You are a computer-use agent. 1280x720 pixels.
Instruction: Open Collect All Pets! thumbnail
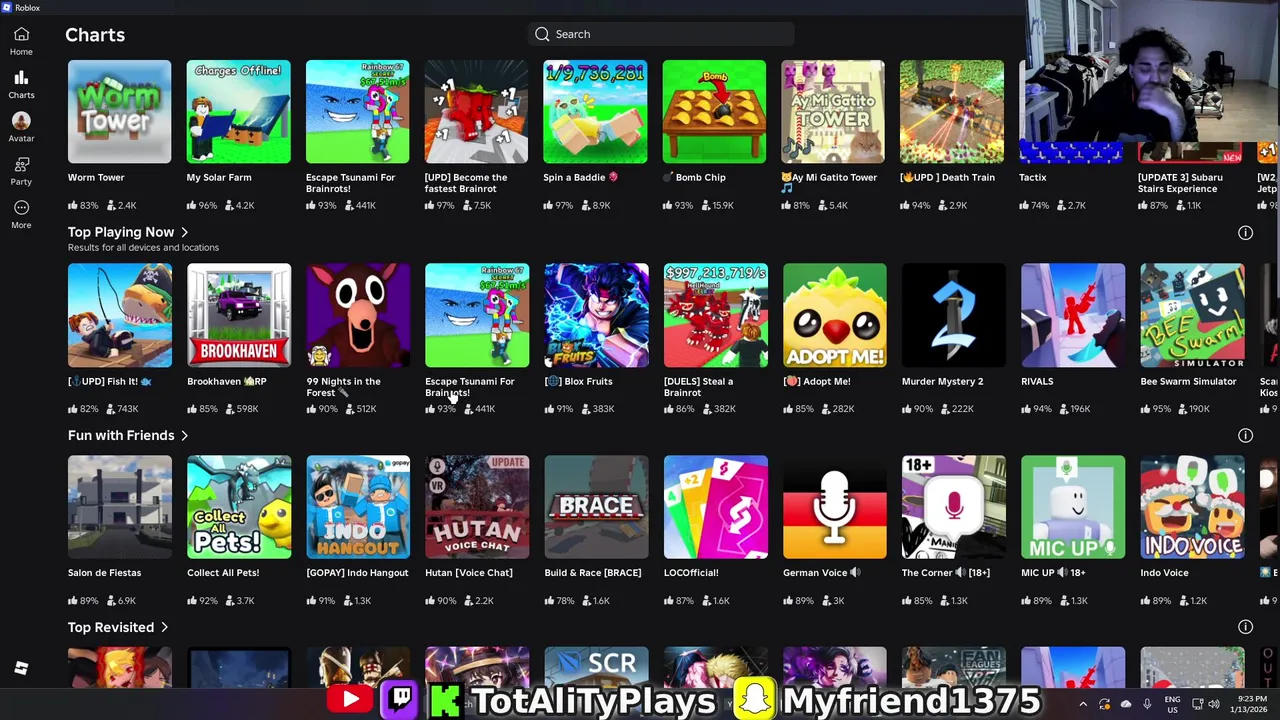[x=239, y=507]
